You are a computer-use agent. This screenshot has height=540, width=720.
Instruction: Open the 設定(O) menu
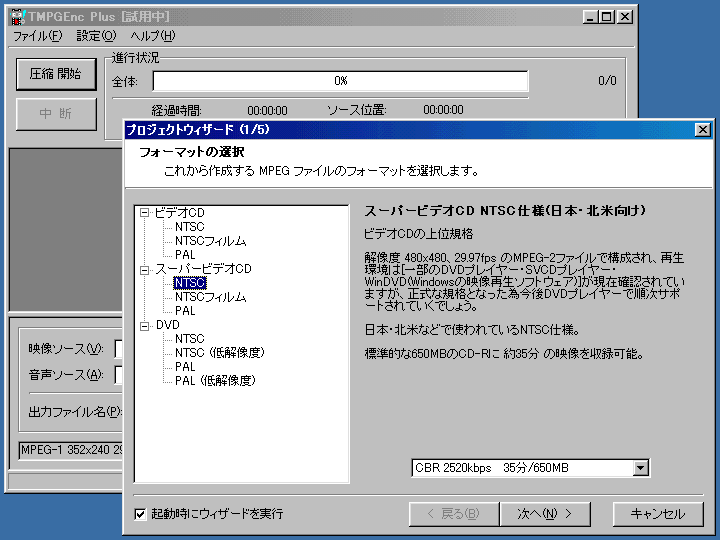(x=96, y=36)
